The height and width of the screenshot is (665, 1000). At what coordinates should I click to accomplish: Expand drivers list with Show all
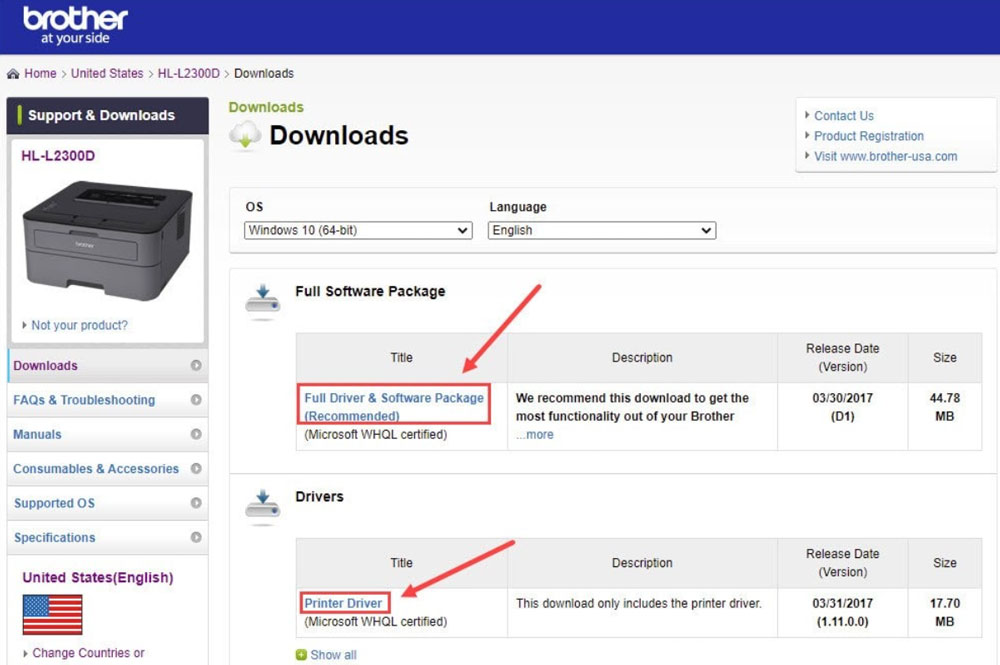coord(333,655)
